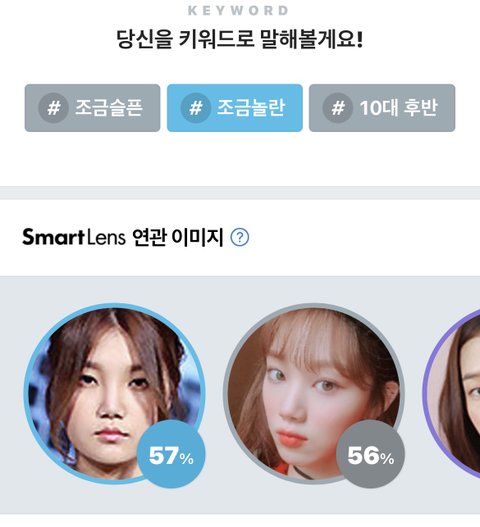Click the bold Smart logo text
This screenshot has height=527, width=480.
tap(53, 237)
